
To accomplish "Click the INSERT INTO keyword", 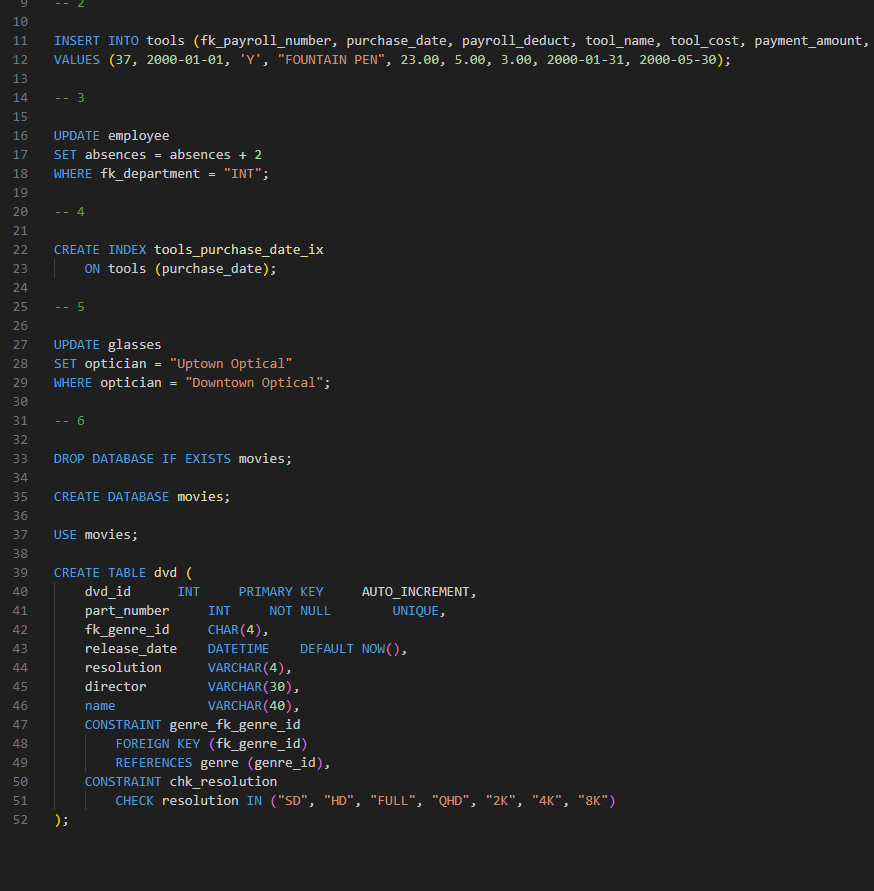I will [85, 41].
